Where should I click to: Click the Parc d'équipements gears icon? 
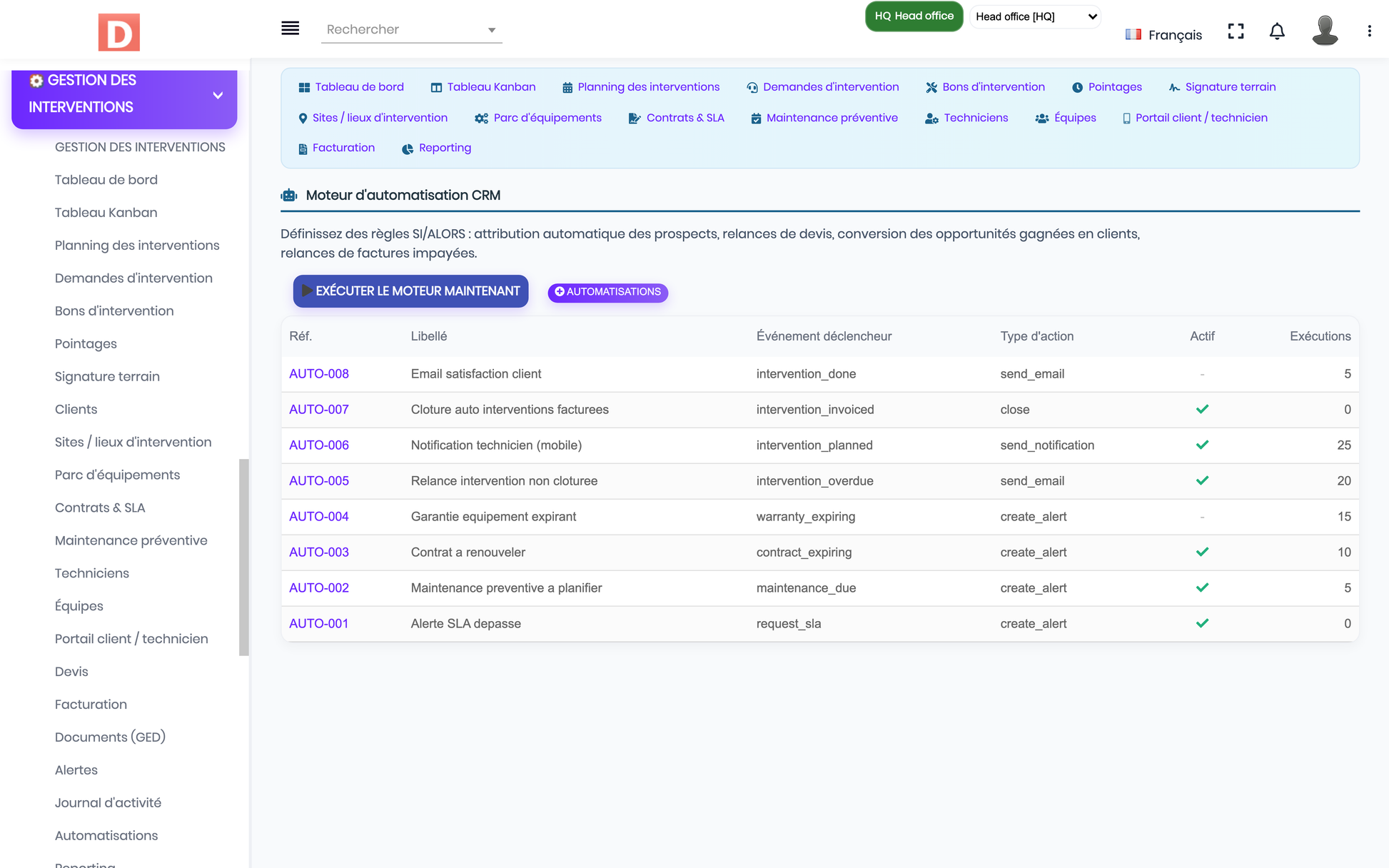(x=482, y=118)
